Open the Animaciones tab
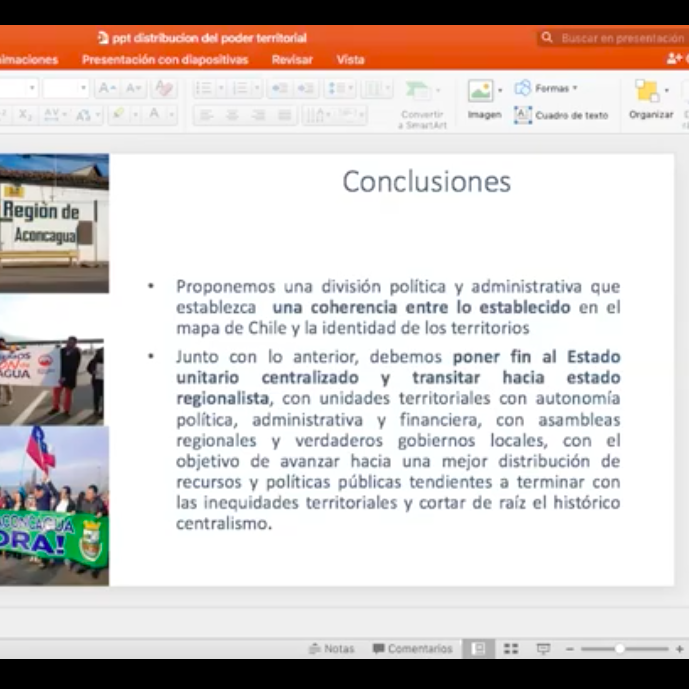 pyautogui.click(x=29, y=59)
